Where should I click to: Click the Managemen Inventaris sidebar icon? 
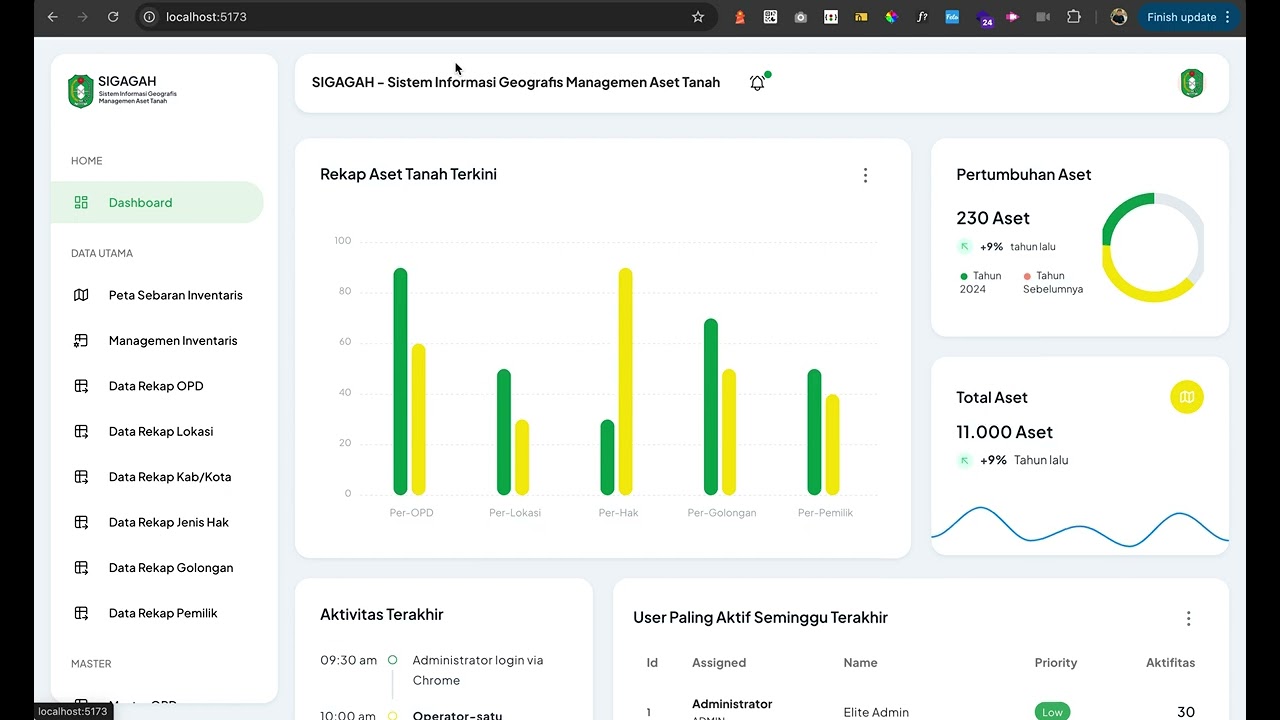coord(81,341)
